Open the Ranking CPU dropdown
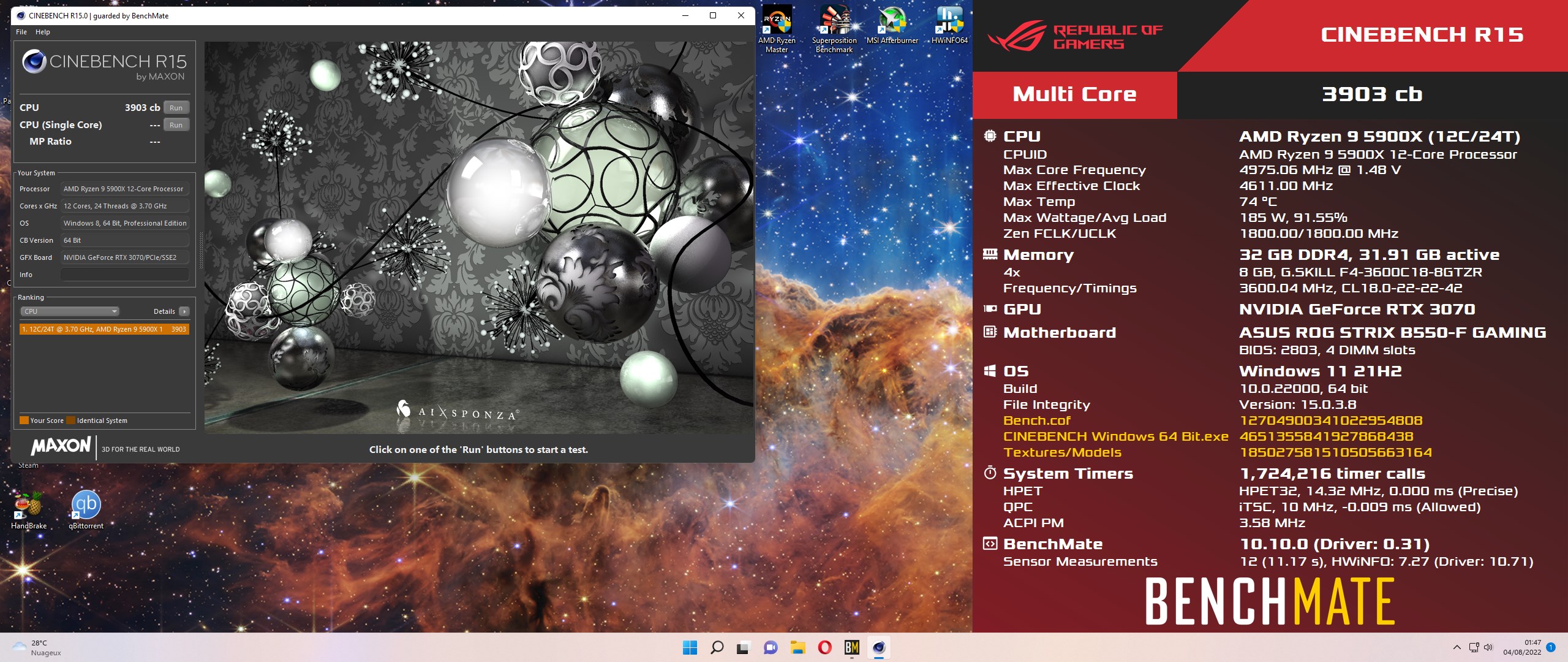This screenshot has width=1568, height=662. (70, 311)
